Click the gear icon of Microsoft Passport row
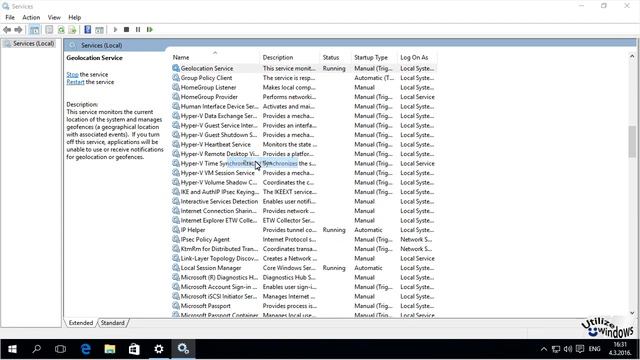640x360 pixels. tap(176, 306)
